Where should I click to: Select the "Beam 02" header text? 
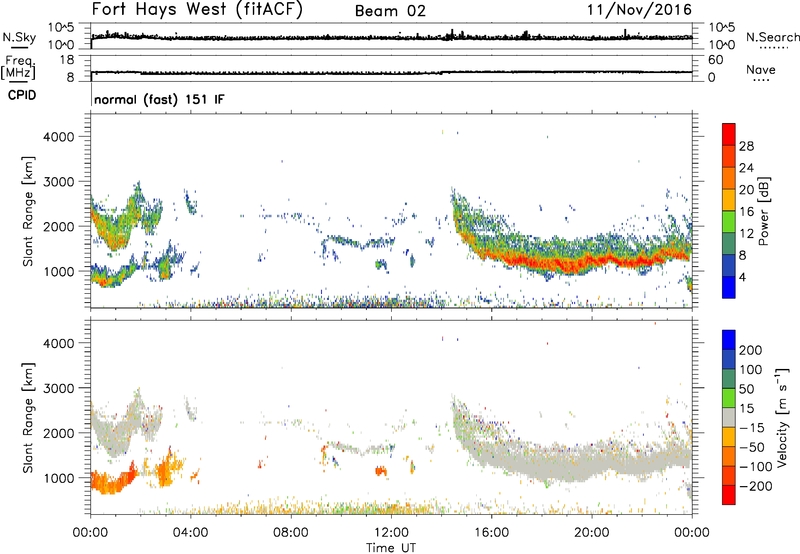click(390, 11)
